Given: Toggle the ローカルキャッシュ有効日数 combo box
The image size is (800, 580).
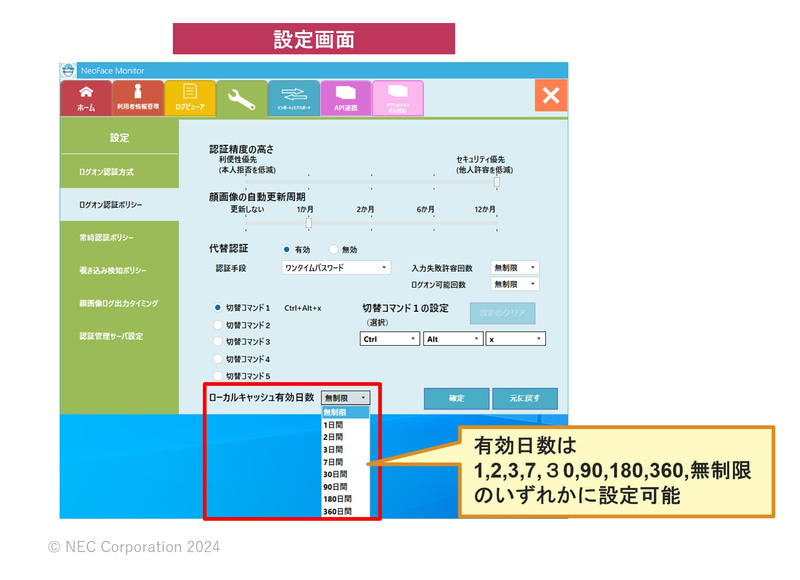Looking at the screenshot, I should (345, 398).
